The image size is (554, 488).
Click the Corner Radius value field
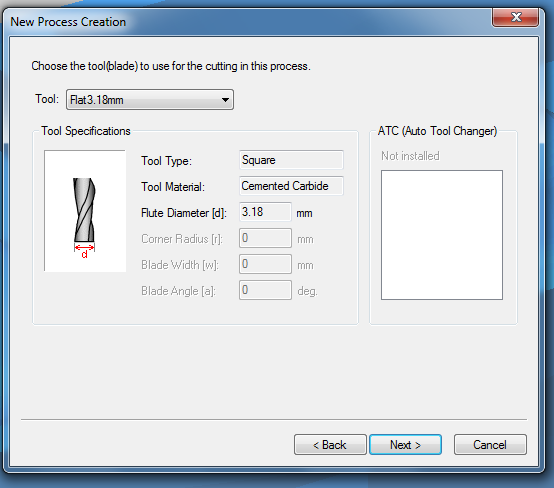click(x=265, y=238)
